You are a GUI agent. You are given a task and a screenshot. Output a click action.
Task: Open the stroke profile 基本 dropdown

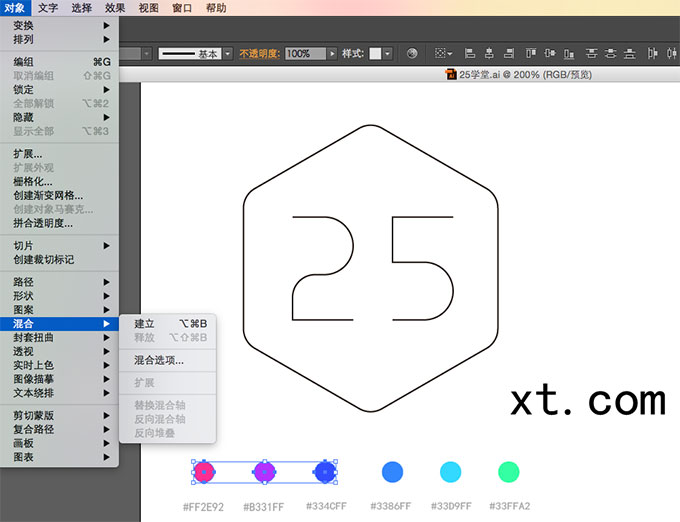tap(228, 53)
